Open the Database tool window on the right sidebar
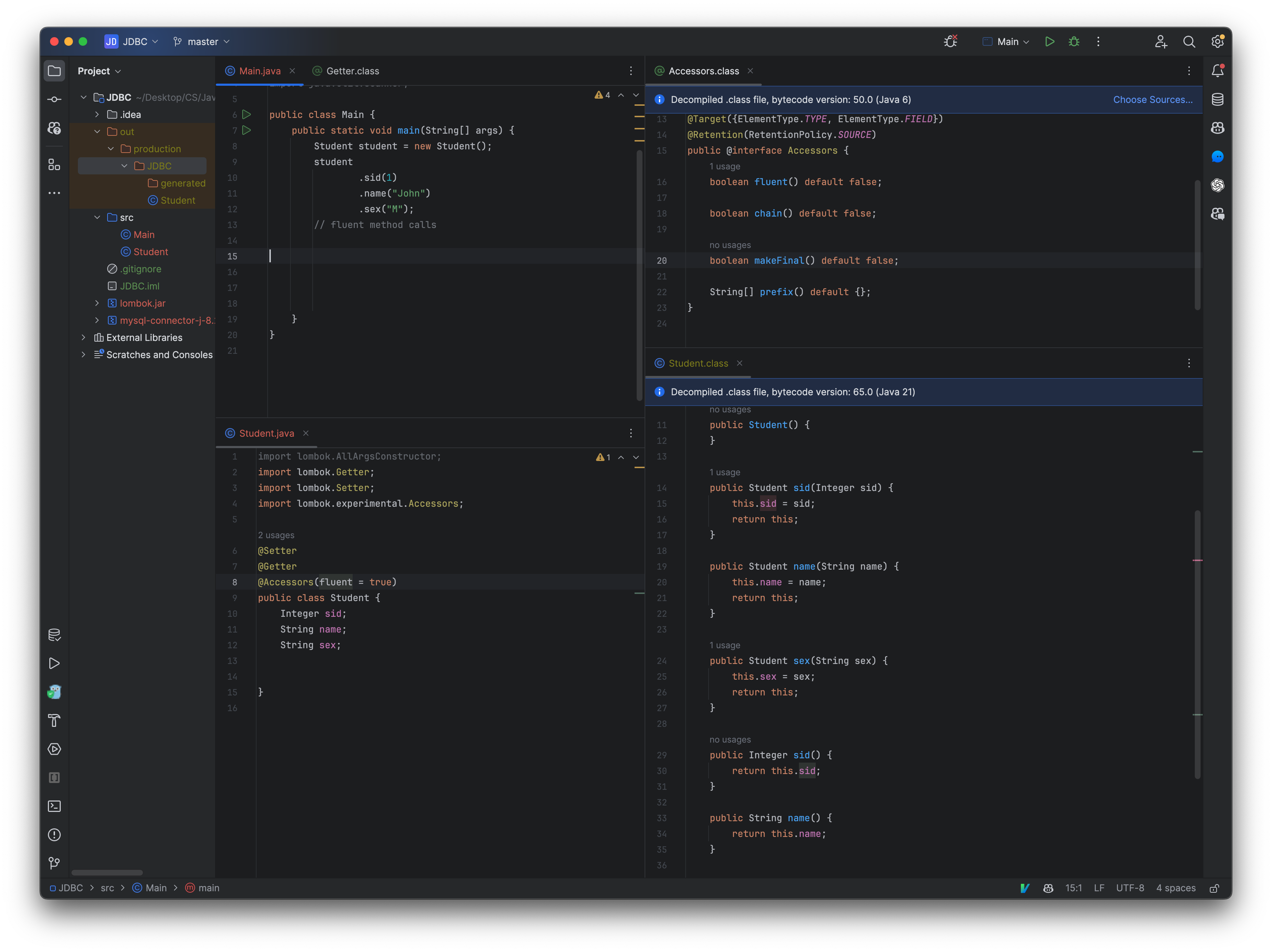Image resolution: width=1272 pixels, height=952 pixels. coord(1217,99)
